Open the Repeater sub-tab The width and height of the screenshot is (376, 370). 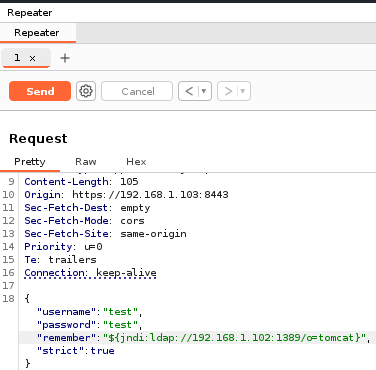[x=37, y=33]
